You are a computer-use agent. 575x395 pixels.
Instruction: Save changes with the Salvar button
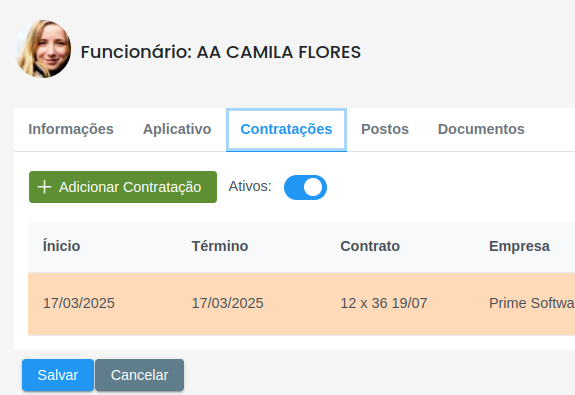tap(58, 375)
